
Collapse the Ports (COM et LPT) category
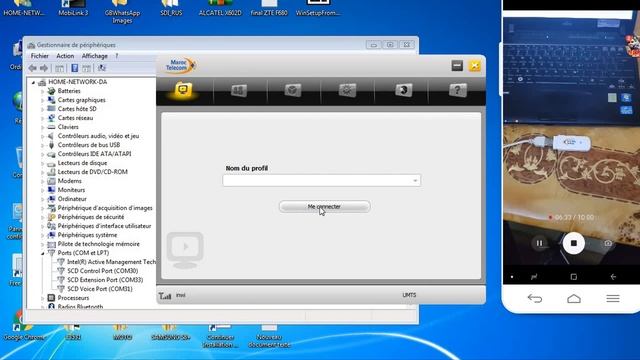(42, 253)
